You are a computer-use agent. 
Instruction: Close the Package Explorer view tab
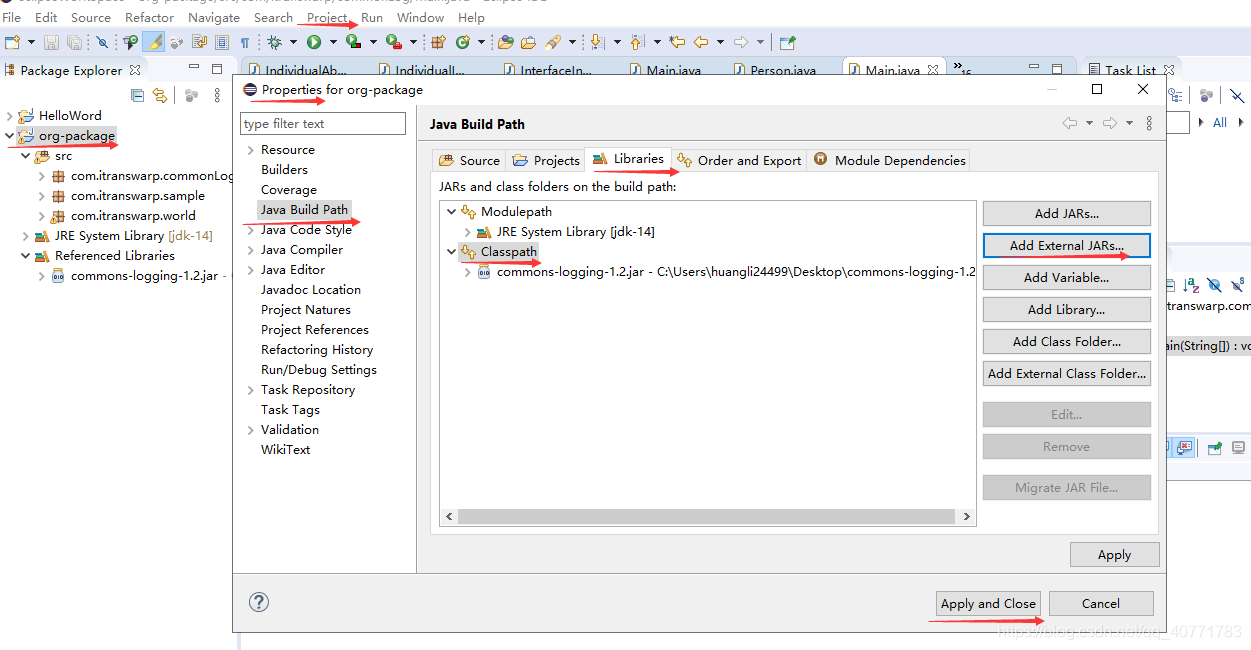tap(135, 70)
